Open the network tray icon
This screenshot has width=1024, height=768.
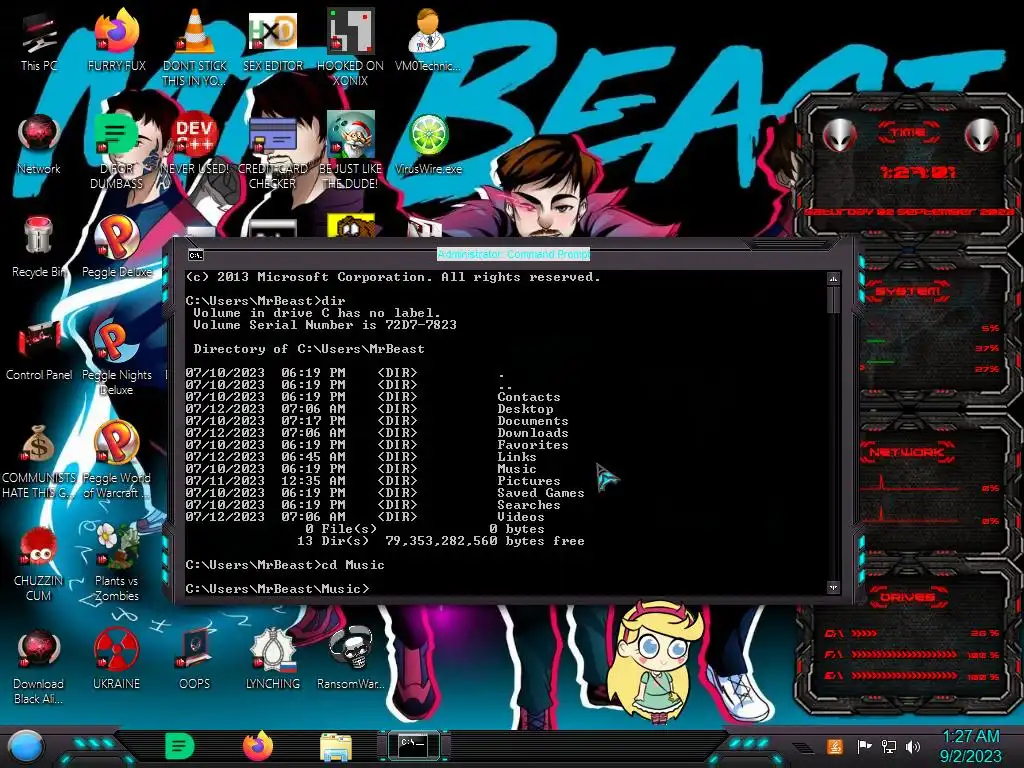point(888,746)
